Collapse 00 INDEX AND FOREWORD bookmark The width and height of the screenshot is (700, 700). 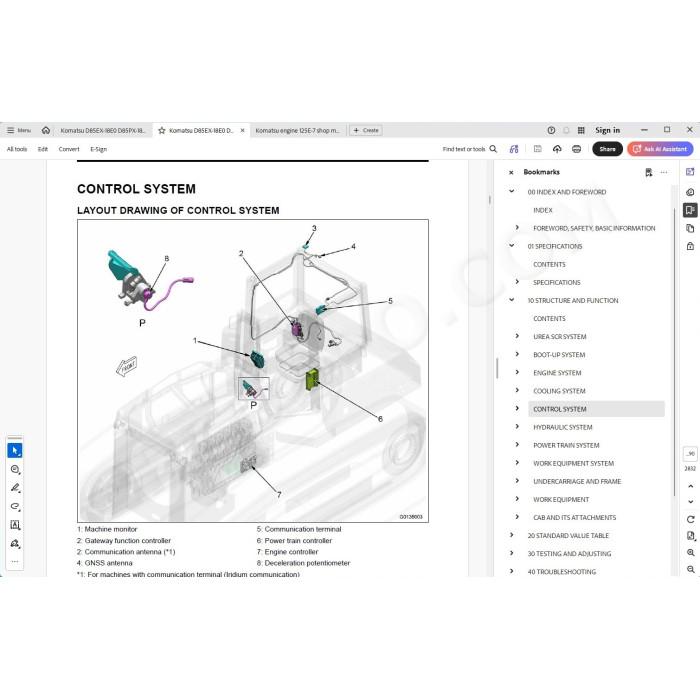pos(512,191)
